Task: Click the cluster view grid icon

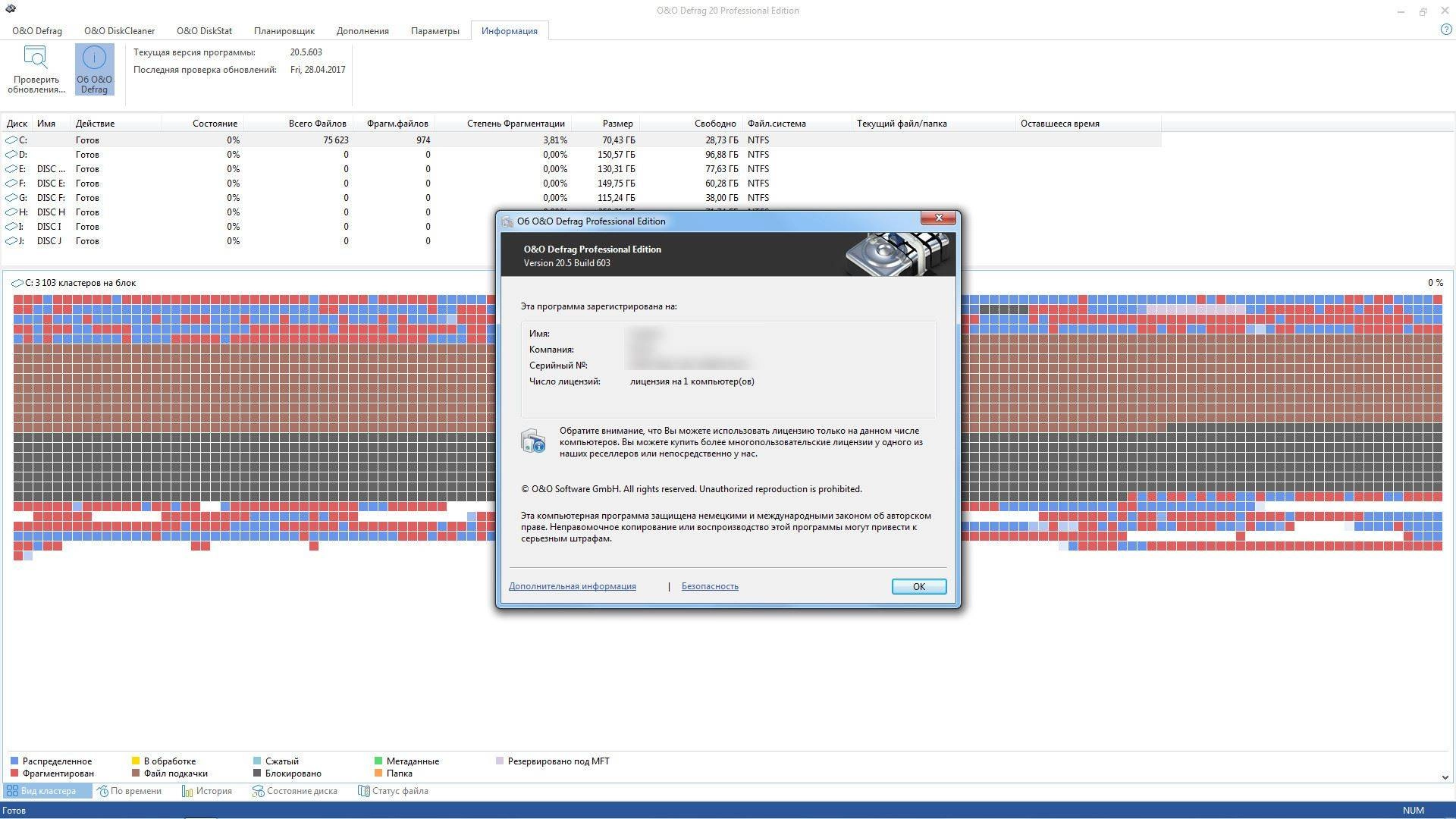Action: click(12, 791)
